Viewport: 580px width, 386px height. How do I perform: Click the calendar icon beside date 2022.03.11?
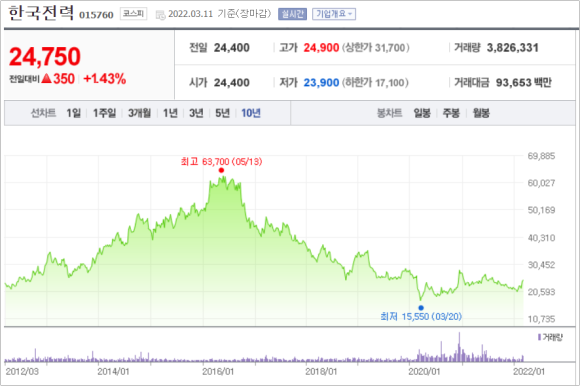160,15
